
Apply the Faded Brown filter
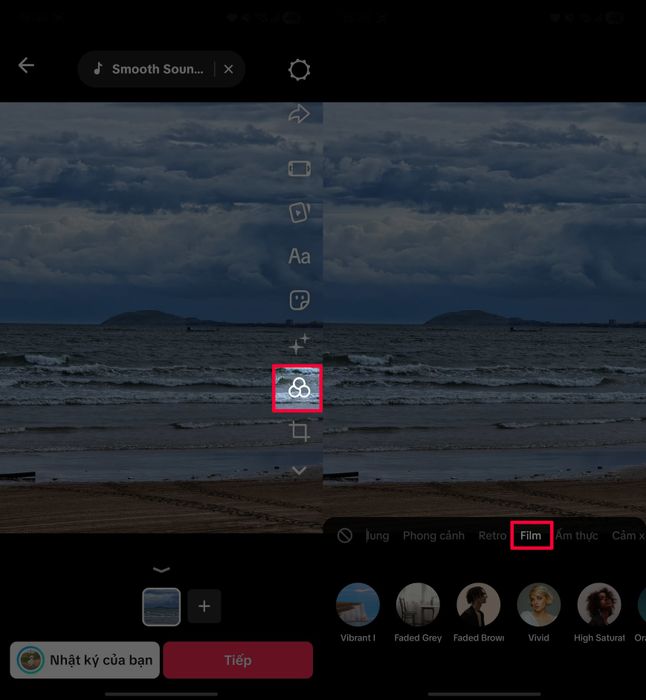pyautogui.click(x=479, y=612)
